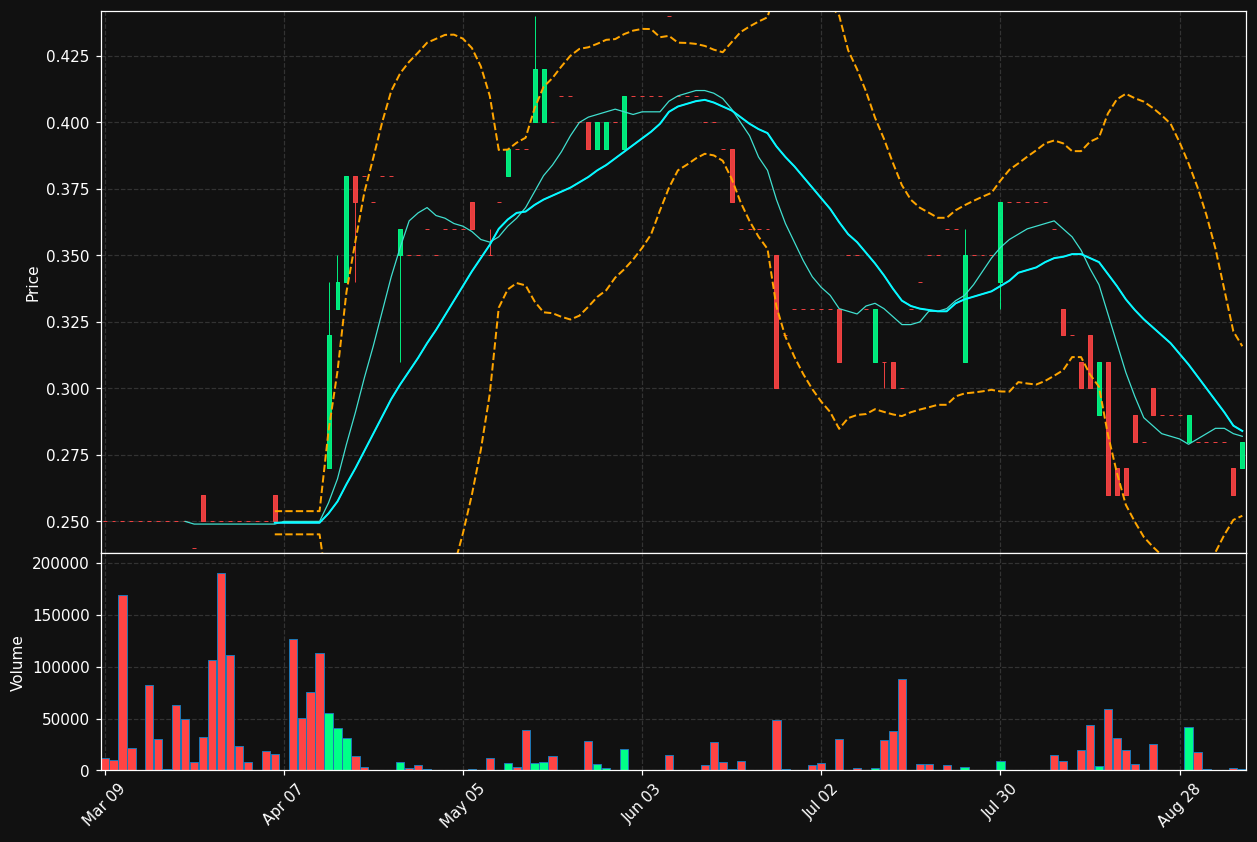This screenshot has width=1257, height=842.
Task: Click the 50000 volume axis label
Action: pos(68,720)
